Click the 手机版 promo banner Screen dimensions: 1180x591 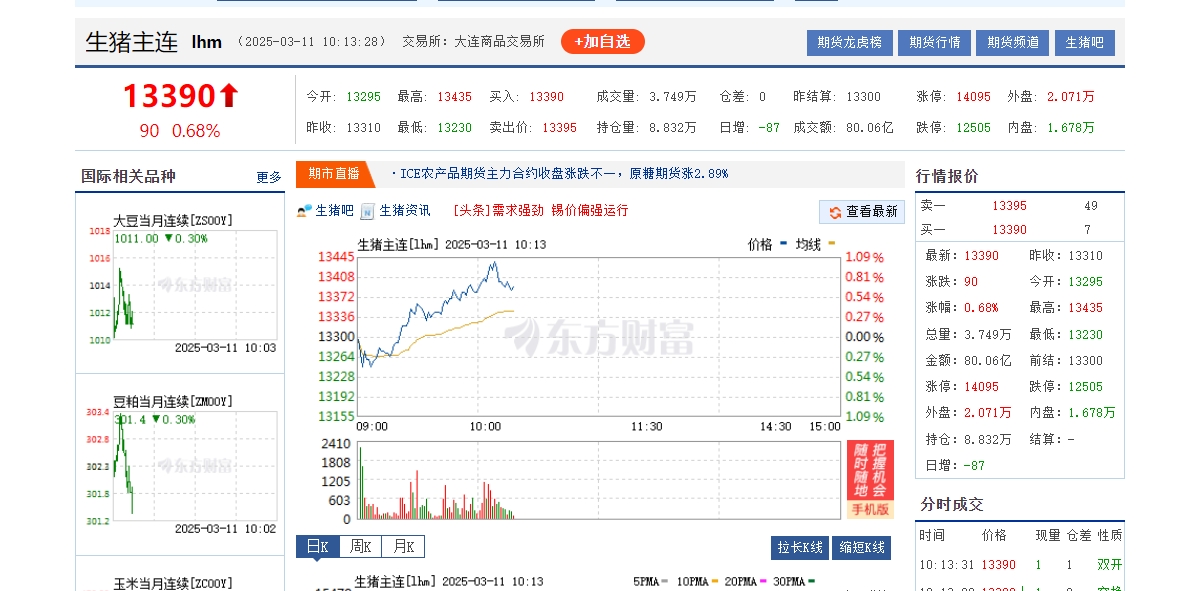click(x=870, y=480)
